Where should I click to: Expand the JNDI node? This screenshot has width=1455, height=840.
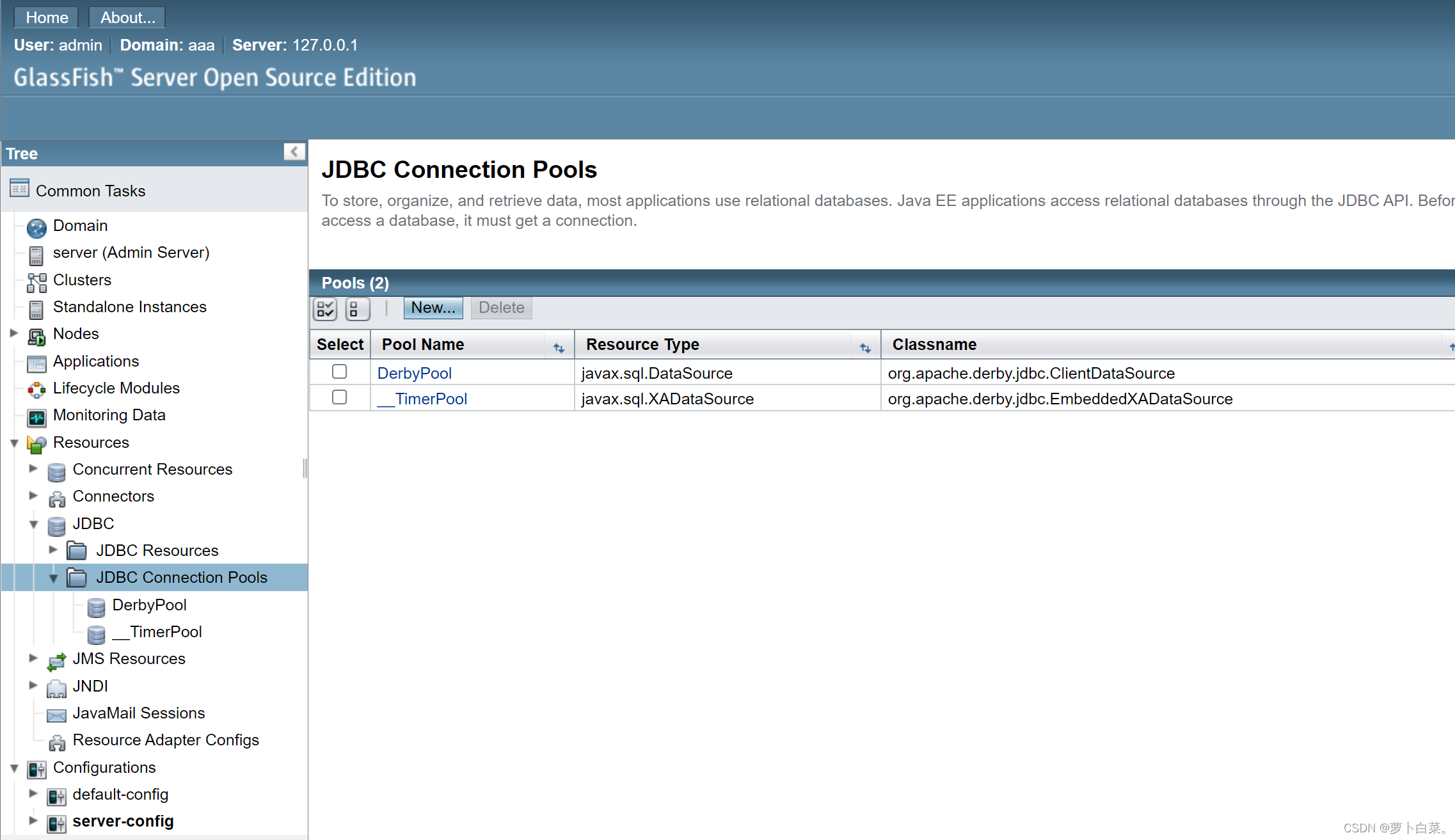(33, 685)
